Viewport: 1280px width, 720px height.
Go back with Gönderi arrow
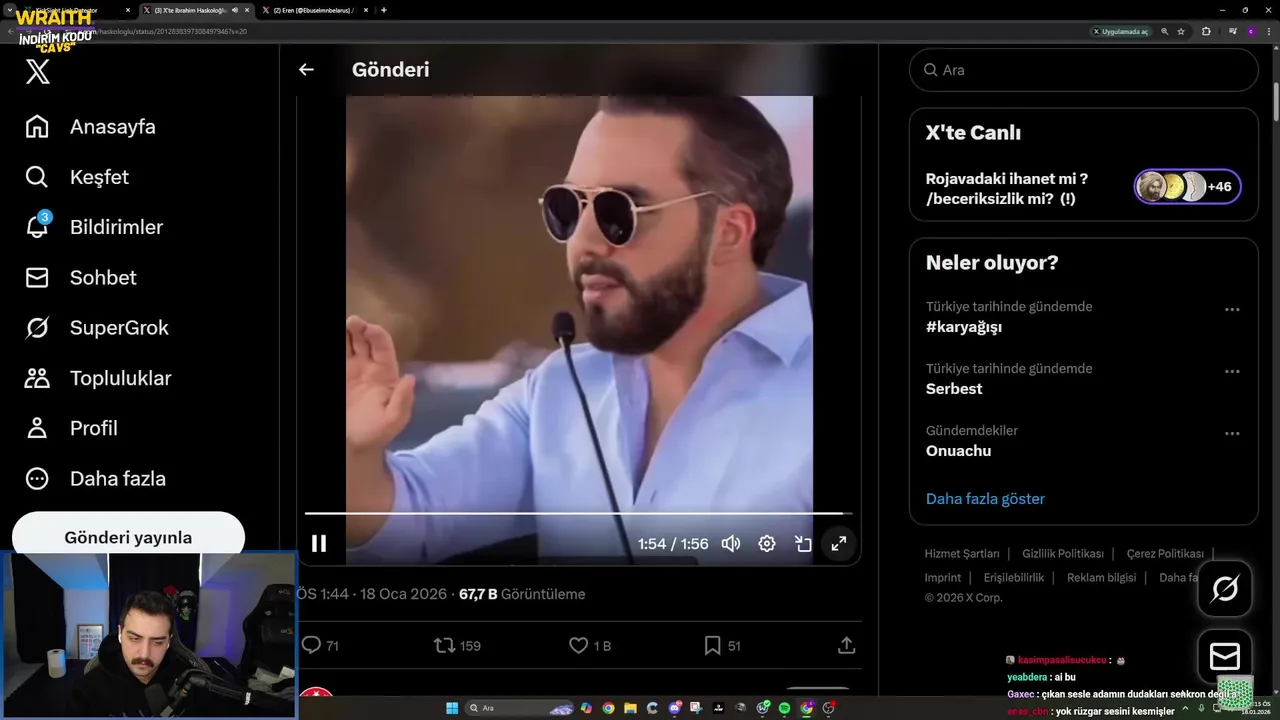pyautogui.click(x=306, y=69)
